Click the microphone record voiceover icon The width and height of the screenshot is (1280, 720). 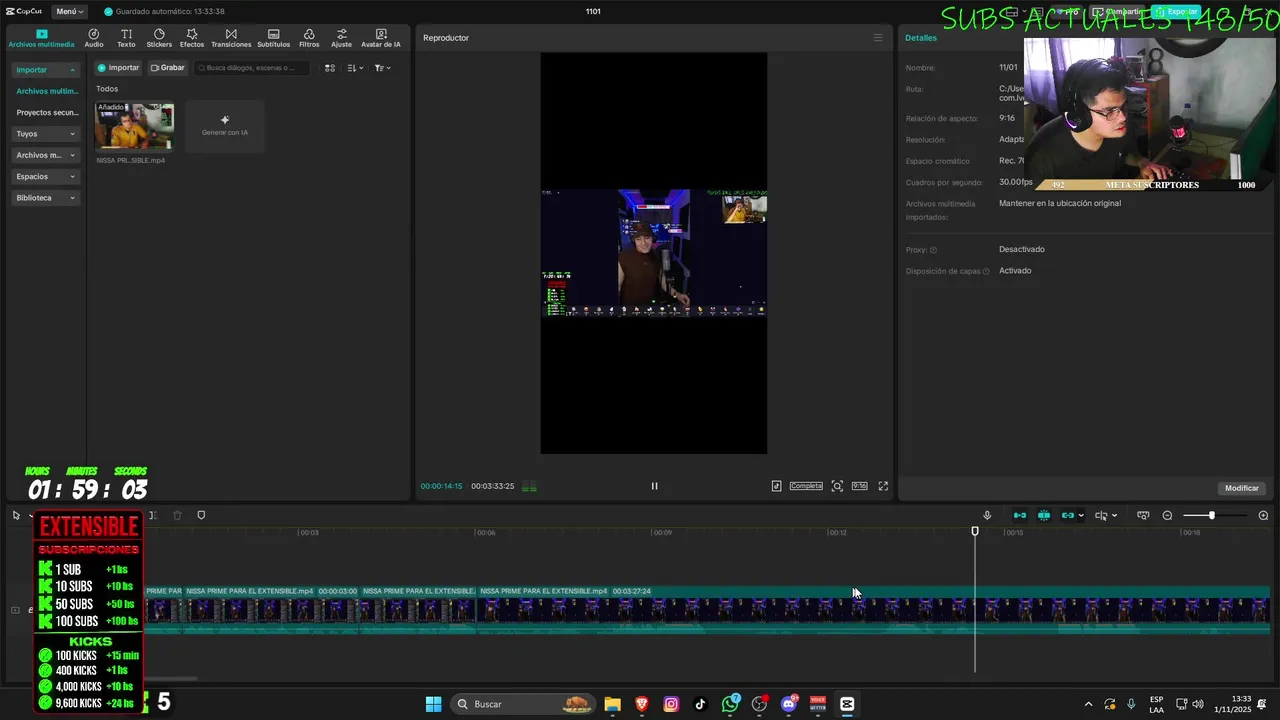tap(987, 516)
